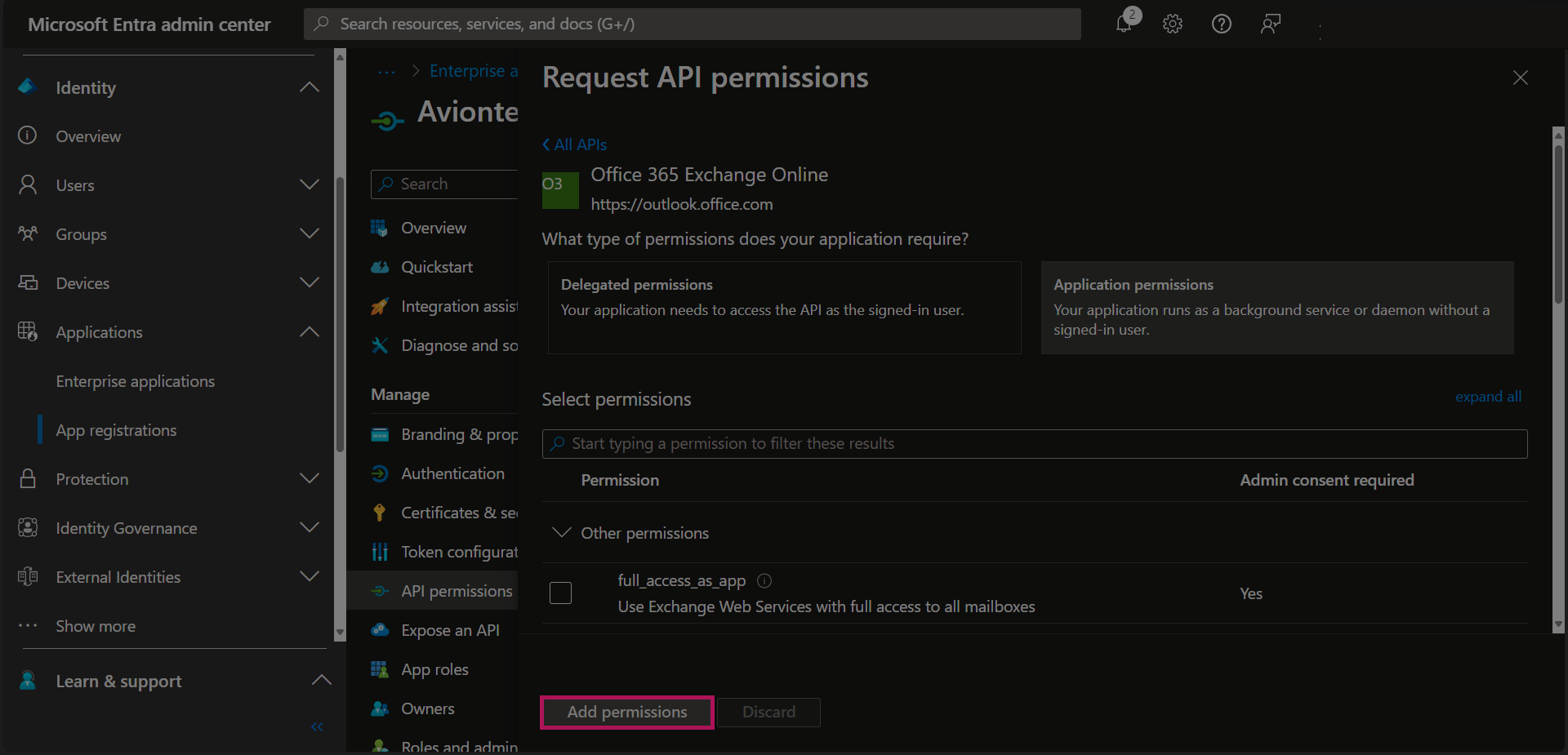The image size is (1568, 755).
Task: Open App registrations in the sidebar
Action: pyautogui.click(x=116, y=430)
